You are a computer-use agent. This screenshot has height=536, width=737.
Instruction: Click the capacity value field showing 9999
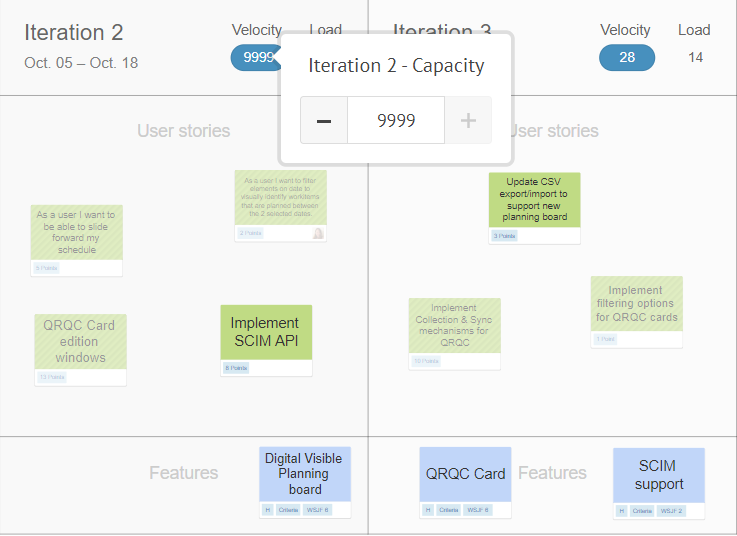coord(396,120)
